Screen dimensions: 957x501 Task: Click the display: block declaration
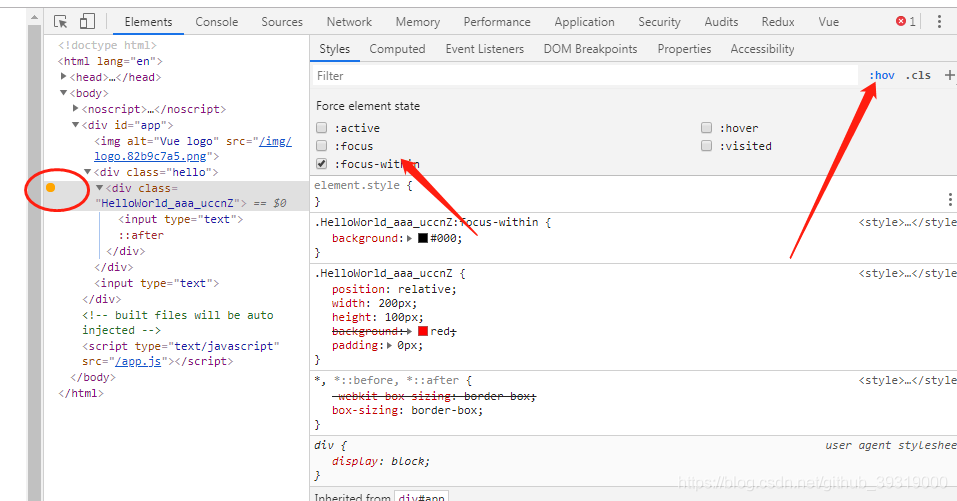pos(381,461)
